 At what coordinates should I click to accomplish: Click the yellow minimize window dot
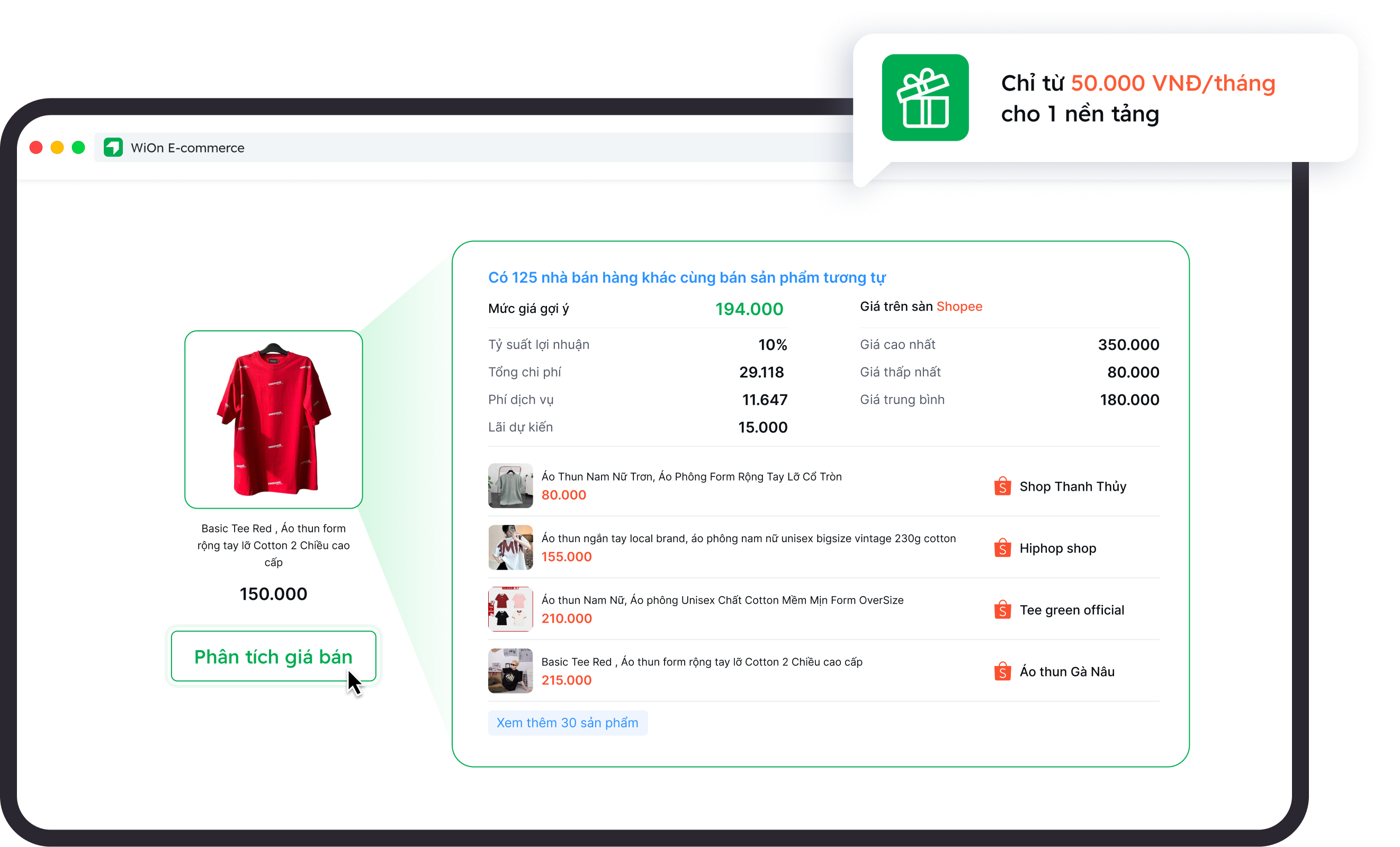tap(57, 148)
